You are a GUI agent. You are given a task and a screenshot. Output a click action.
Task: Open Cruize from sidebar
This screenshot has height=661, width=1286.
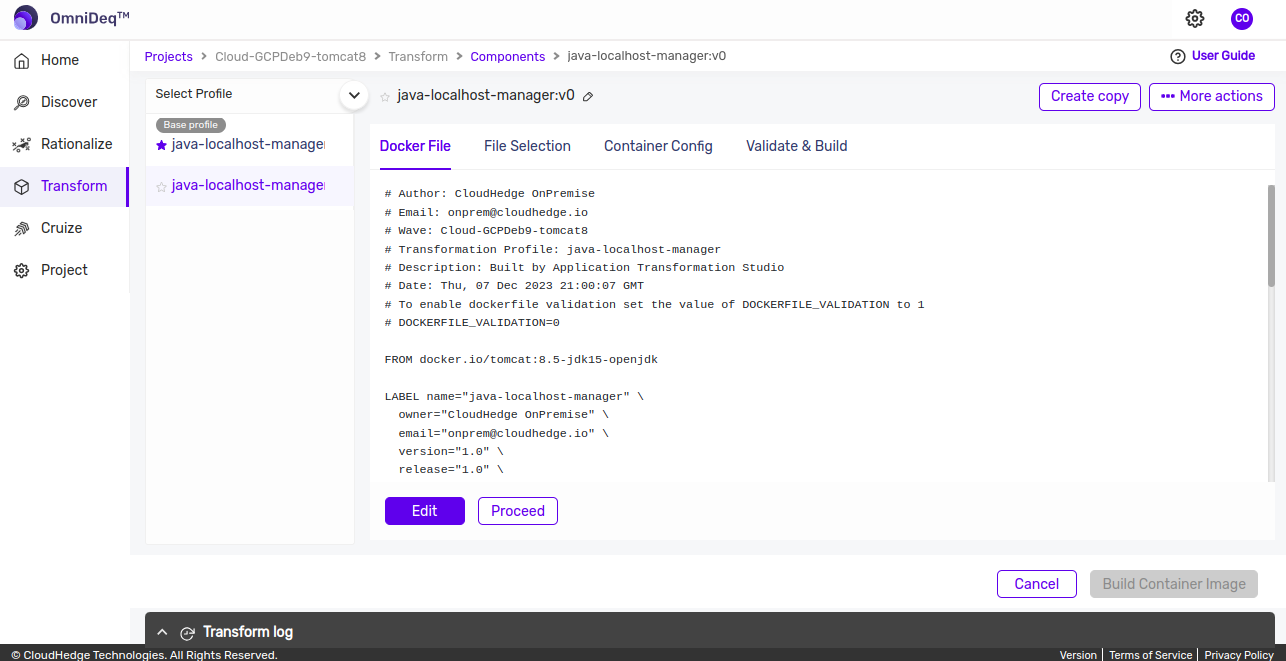tap(61, 228)
